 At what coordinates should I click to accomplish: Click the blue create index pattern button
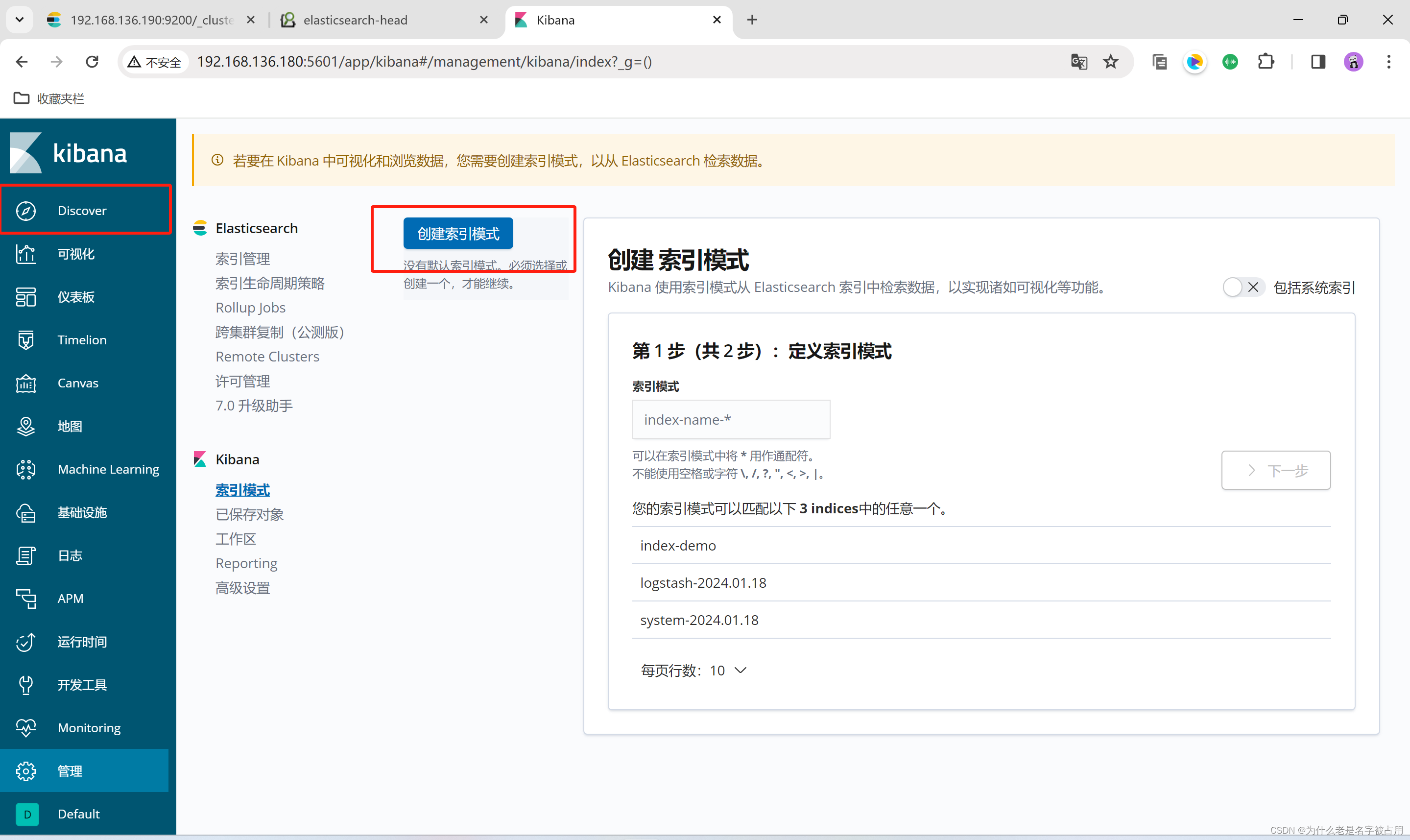(x=458, y=233)
